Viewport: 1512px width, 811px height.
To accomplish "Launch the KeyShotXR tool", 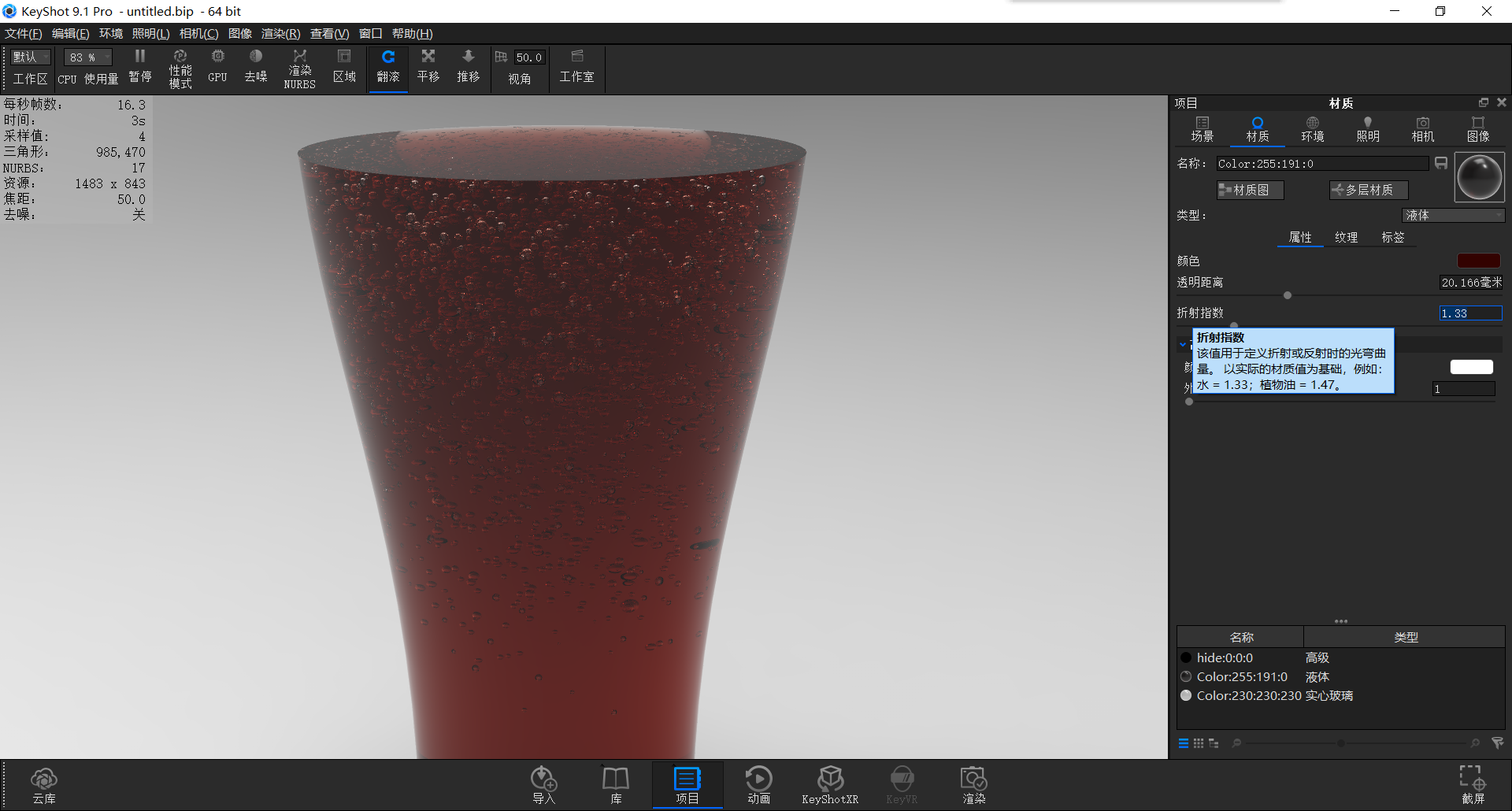I will coord(830,783).
